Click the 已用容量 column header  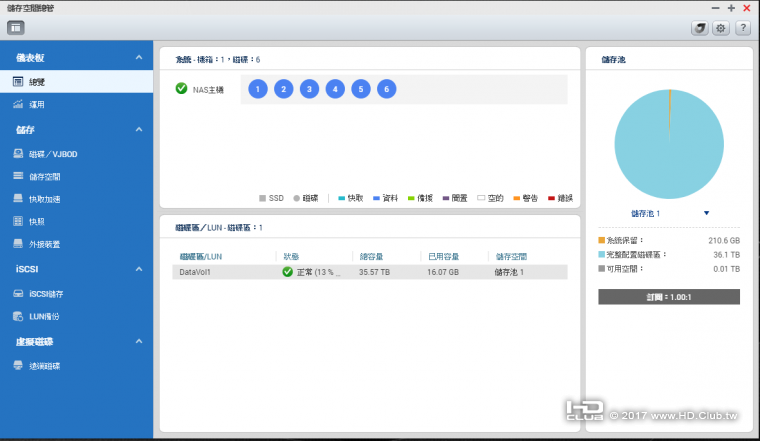(x=443, y=256)
